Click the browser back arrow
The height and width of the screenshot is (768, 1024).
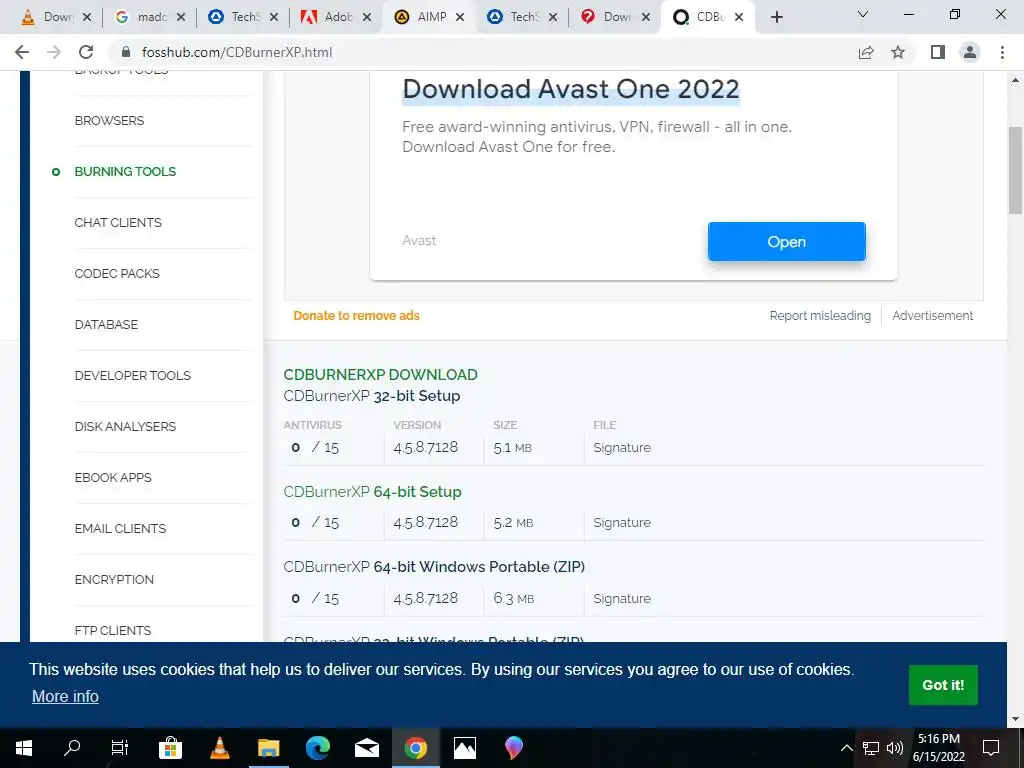(22, 52)
